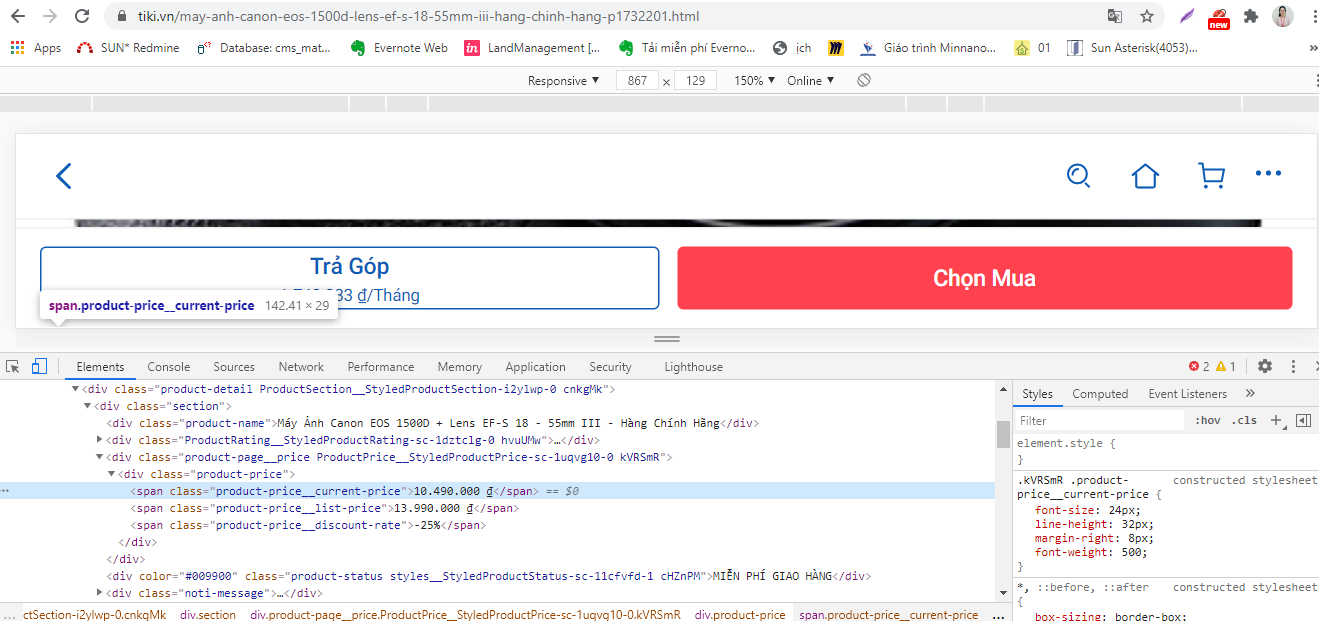Image resolution: width=1319 pixels, height=621 pixels.
Task: Collapse the product-detail div node
Action: click(x=75, y=389)
